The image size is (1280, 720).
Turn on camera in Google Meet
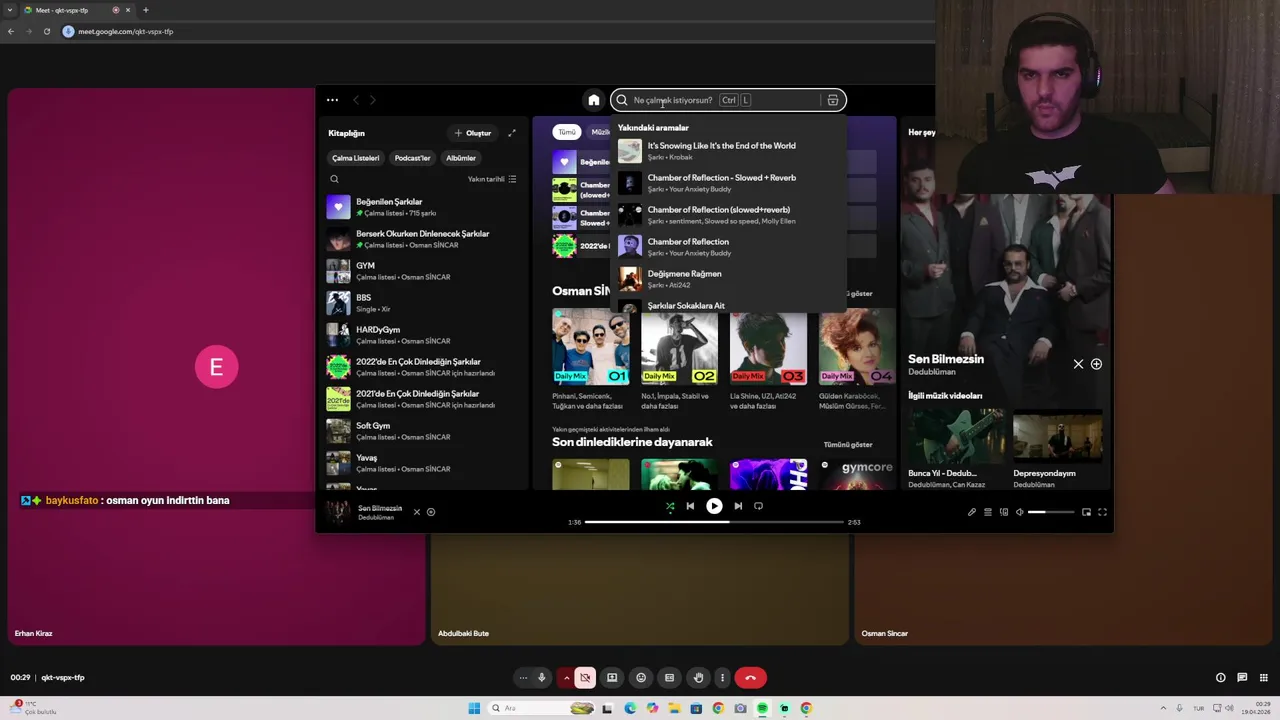pos(585,678)
